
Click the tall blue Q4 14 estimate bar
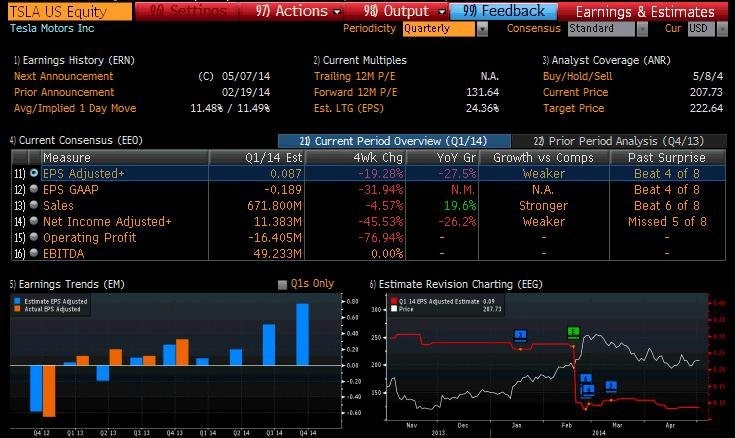[x=302, y=334]
